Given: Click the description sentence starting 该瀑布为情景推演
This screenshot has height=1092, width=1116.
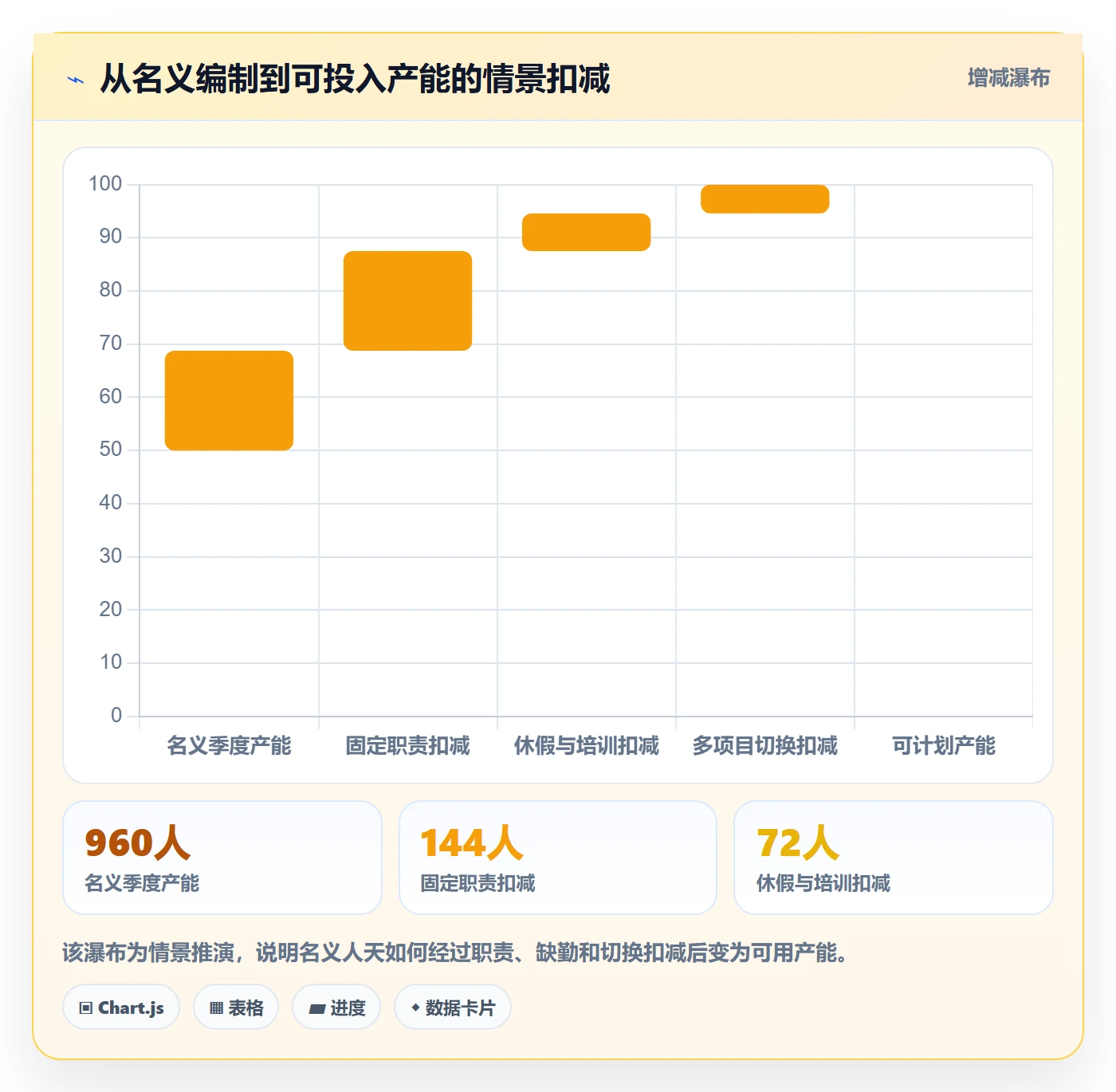Looking at the screenshot, I should tap(455, 953).
